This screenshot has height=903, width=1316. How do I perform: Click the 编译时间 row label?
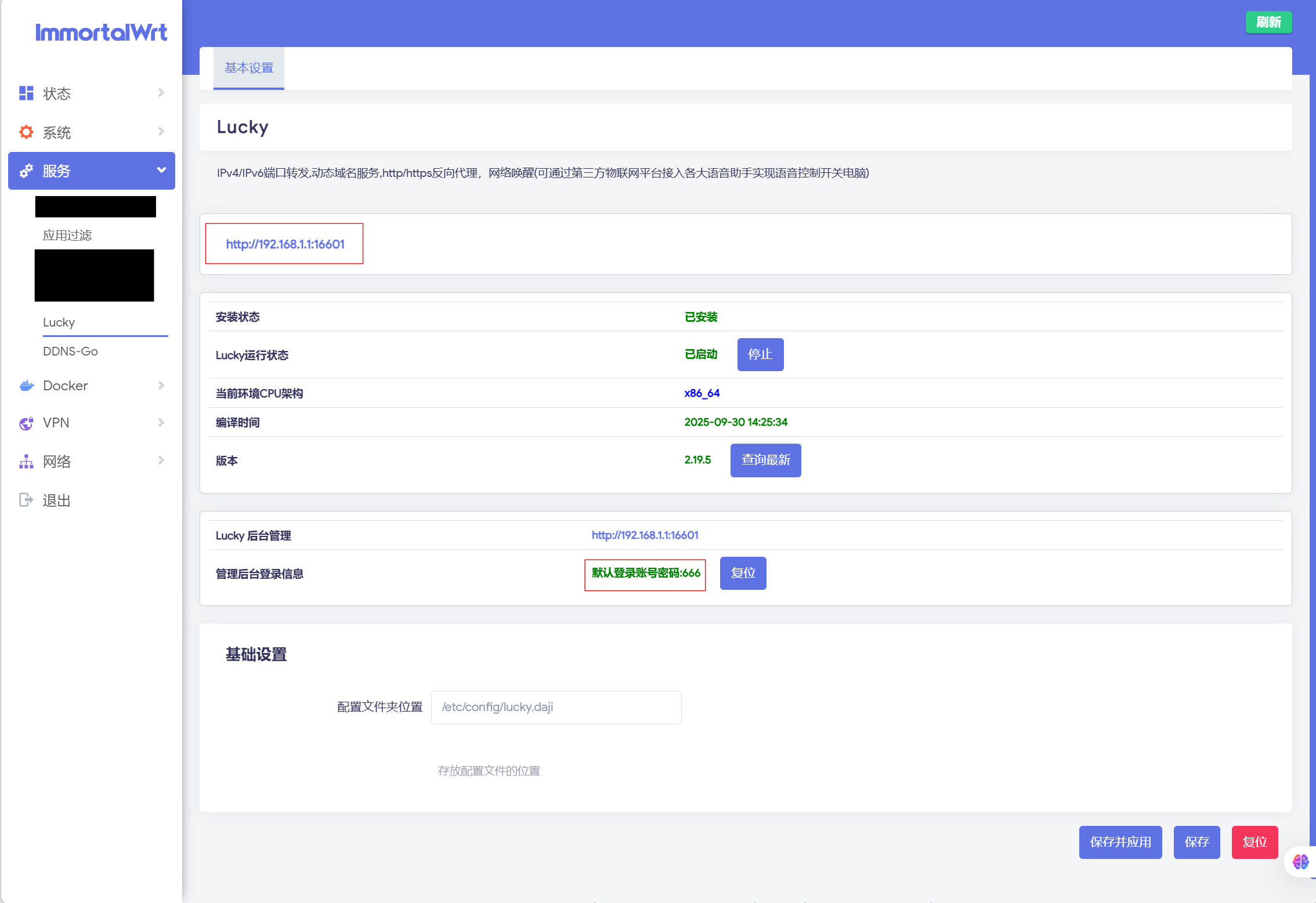pos(237,422)
